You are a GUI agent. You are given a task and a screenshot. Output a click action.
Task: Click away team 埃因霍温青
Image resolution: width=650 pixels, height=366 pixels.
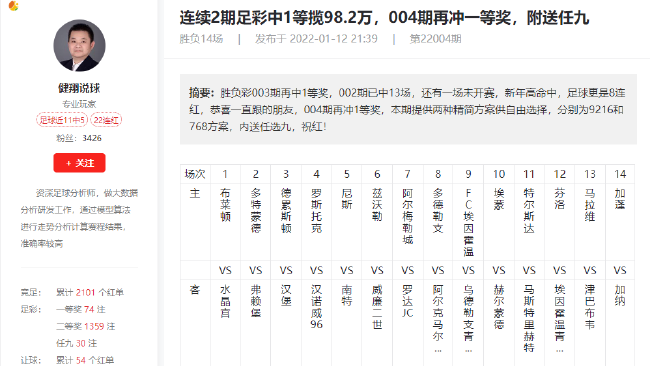coord(560,319)
